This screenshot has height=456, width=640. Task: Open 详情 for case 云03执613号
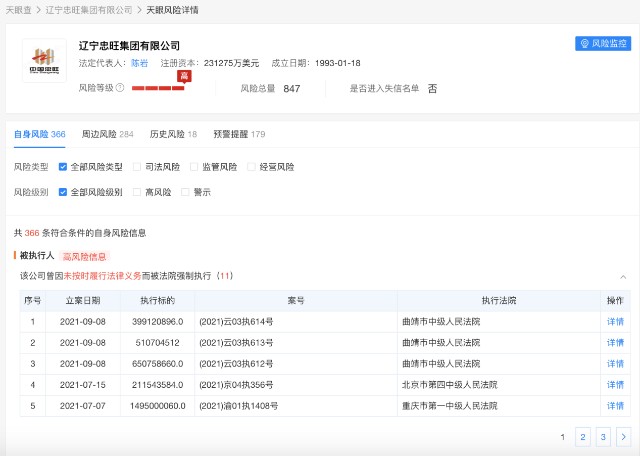point(616,343)
